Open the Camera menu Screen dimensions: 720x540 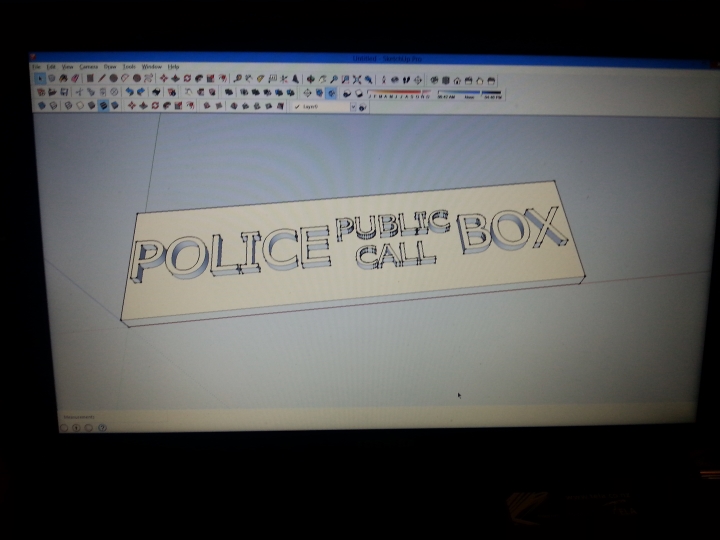click(x=89, y=67)
